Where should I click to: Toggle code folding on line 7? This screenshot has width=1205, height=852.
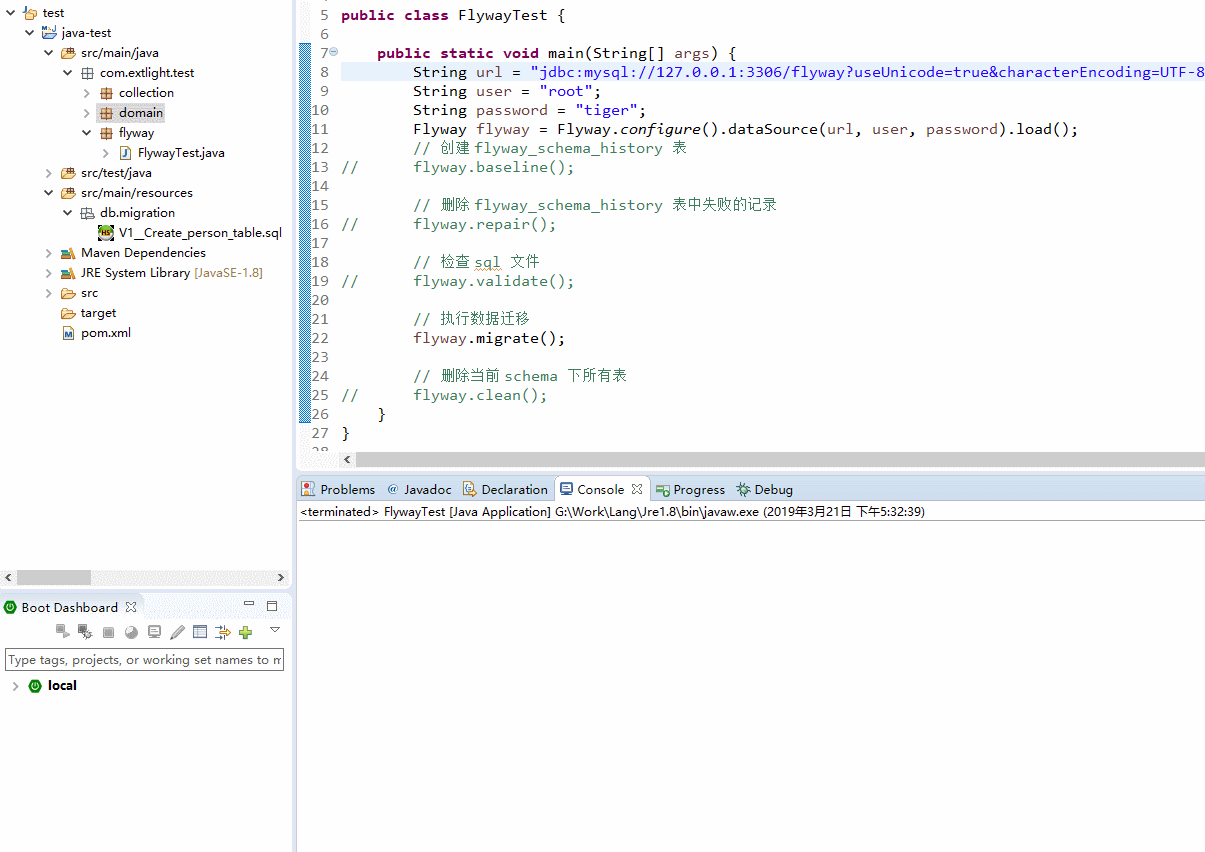coord(334,52)
